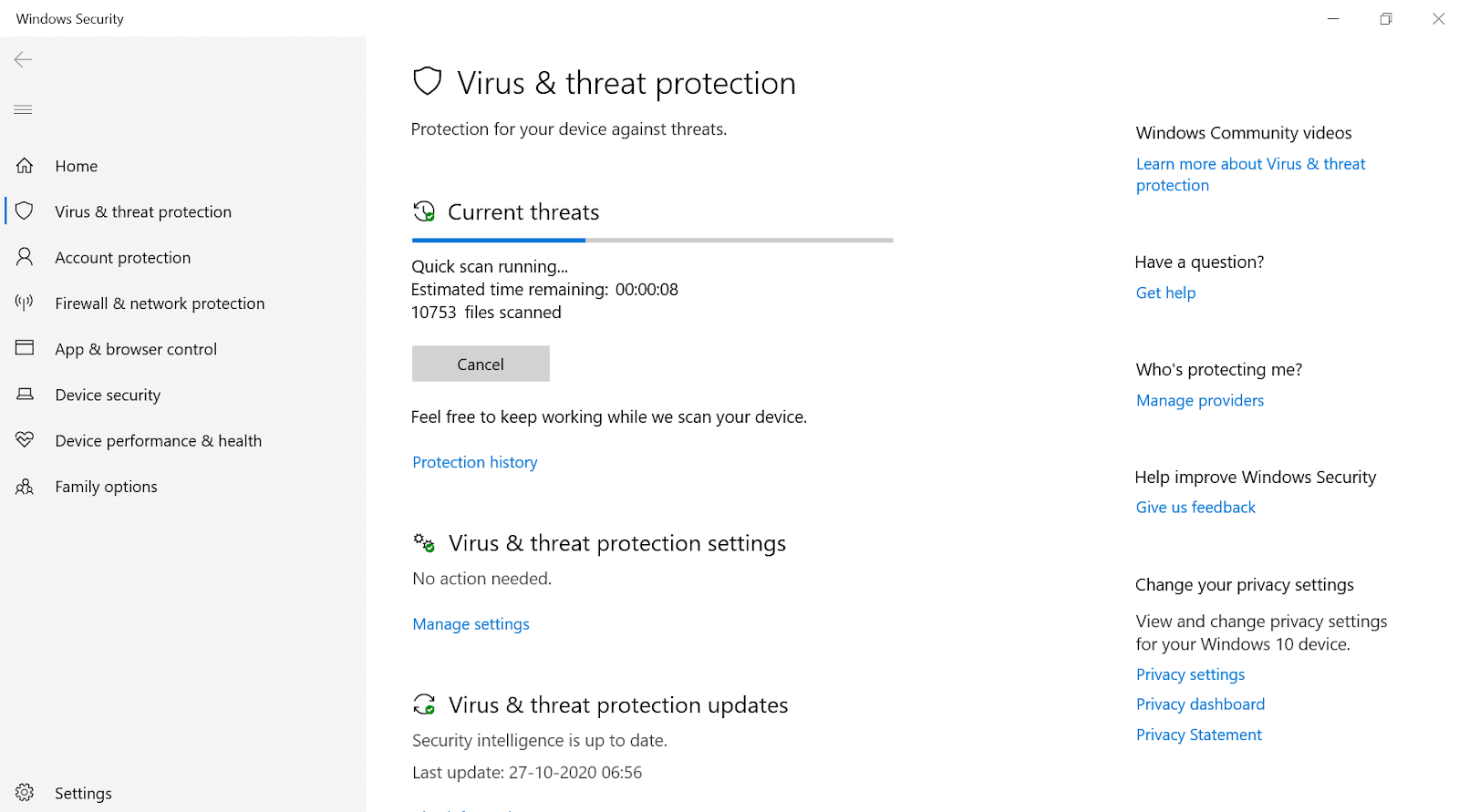Click the Family options icon
This screenshot has width=1459, height=812.
tap(24, 486)
